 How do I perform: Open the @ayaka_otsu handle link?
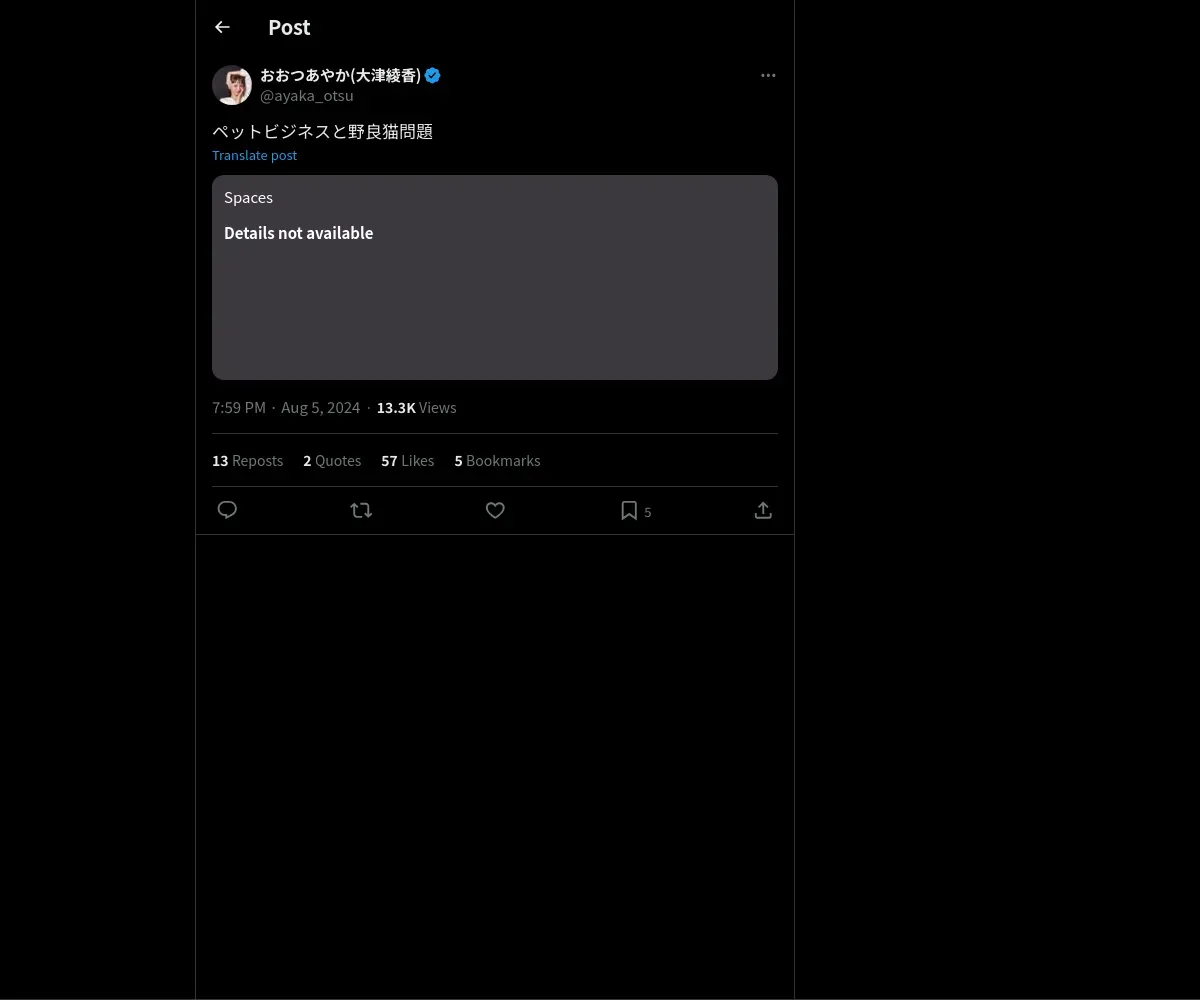(307, 96)
